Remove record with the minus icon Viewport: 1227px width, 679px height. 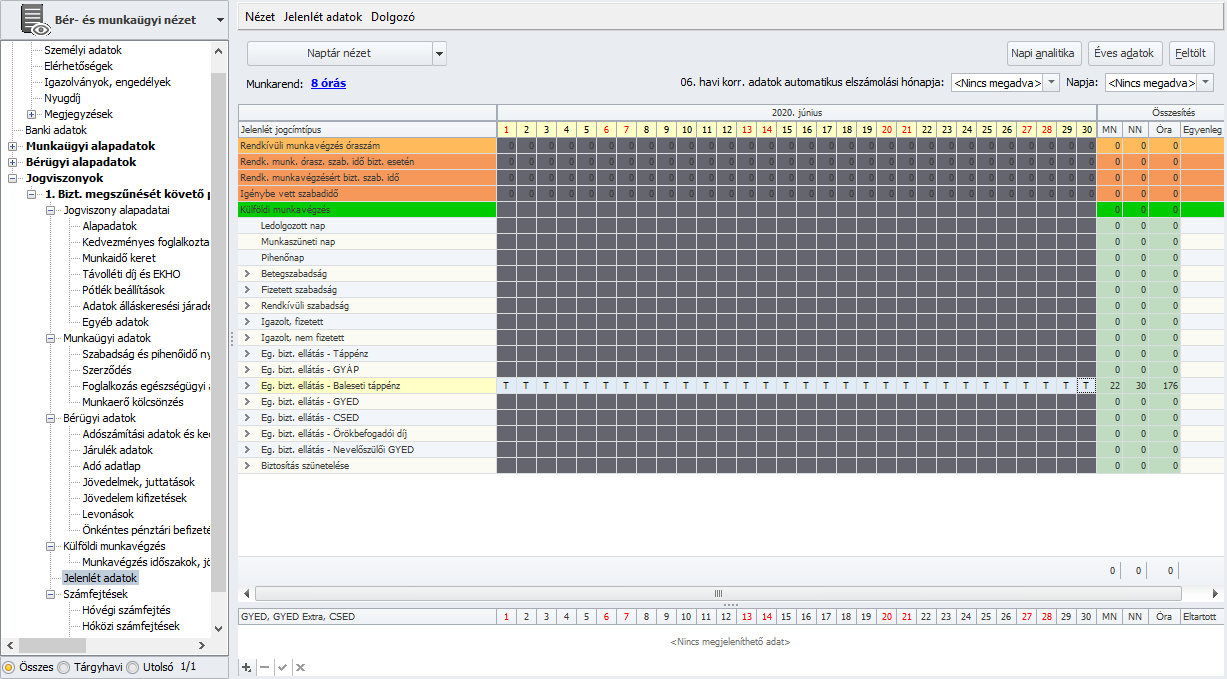(264, 667)
